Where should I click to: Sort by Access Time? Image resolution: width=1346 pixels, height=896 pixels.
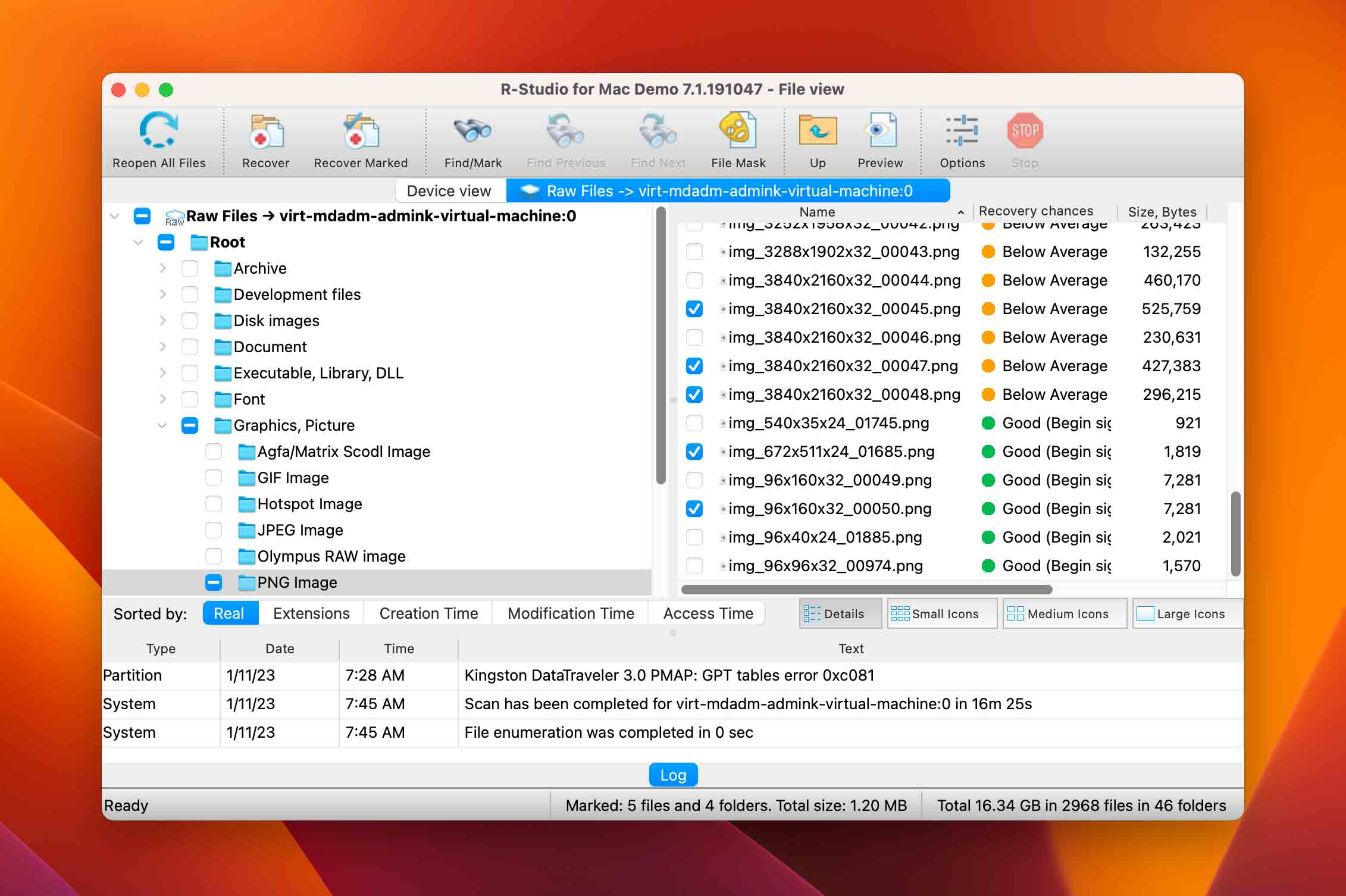pyautogui.click(x=708, y=613)
